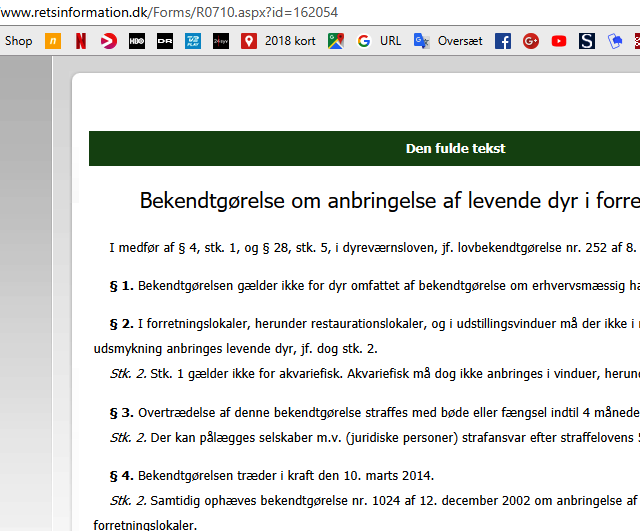The height and width of the screenshot is (531, 640).
Task: Open the Google+ bookmark
Action: coord(531,41)
